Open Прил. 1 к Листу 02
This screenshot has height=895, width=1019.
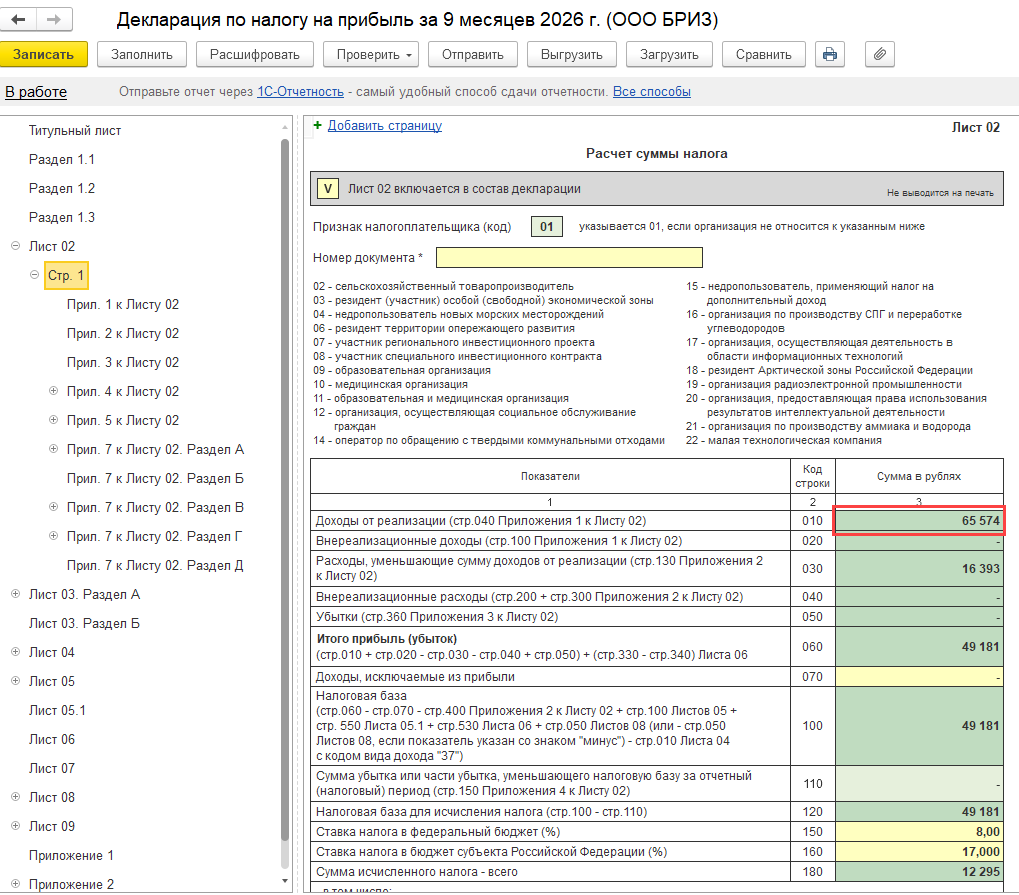(x=123, y=305)
